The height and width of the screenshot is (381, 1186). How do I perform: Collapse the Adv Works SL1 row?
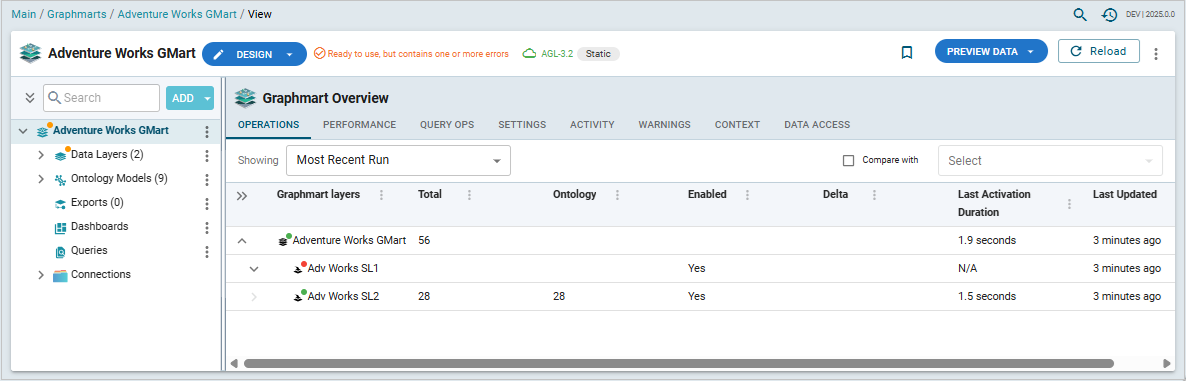[x=254, y=268]
